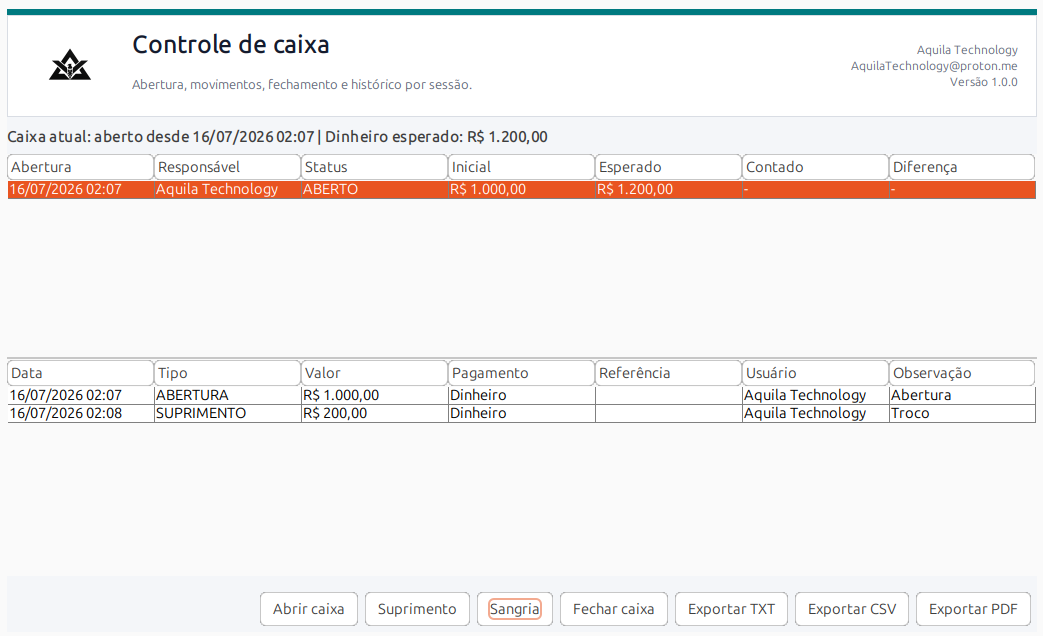Select session row dated 16/07/2026 02:07

click(522, 190)
